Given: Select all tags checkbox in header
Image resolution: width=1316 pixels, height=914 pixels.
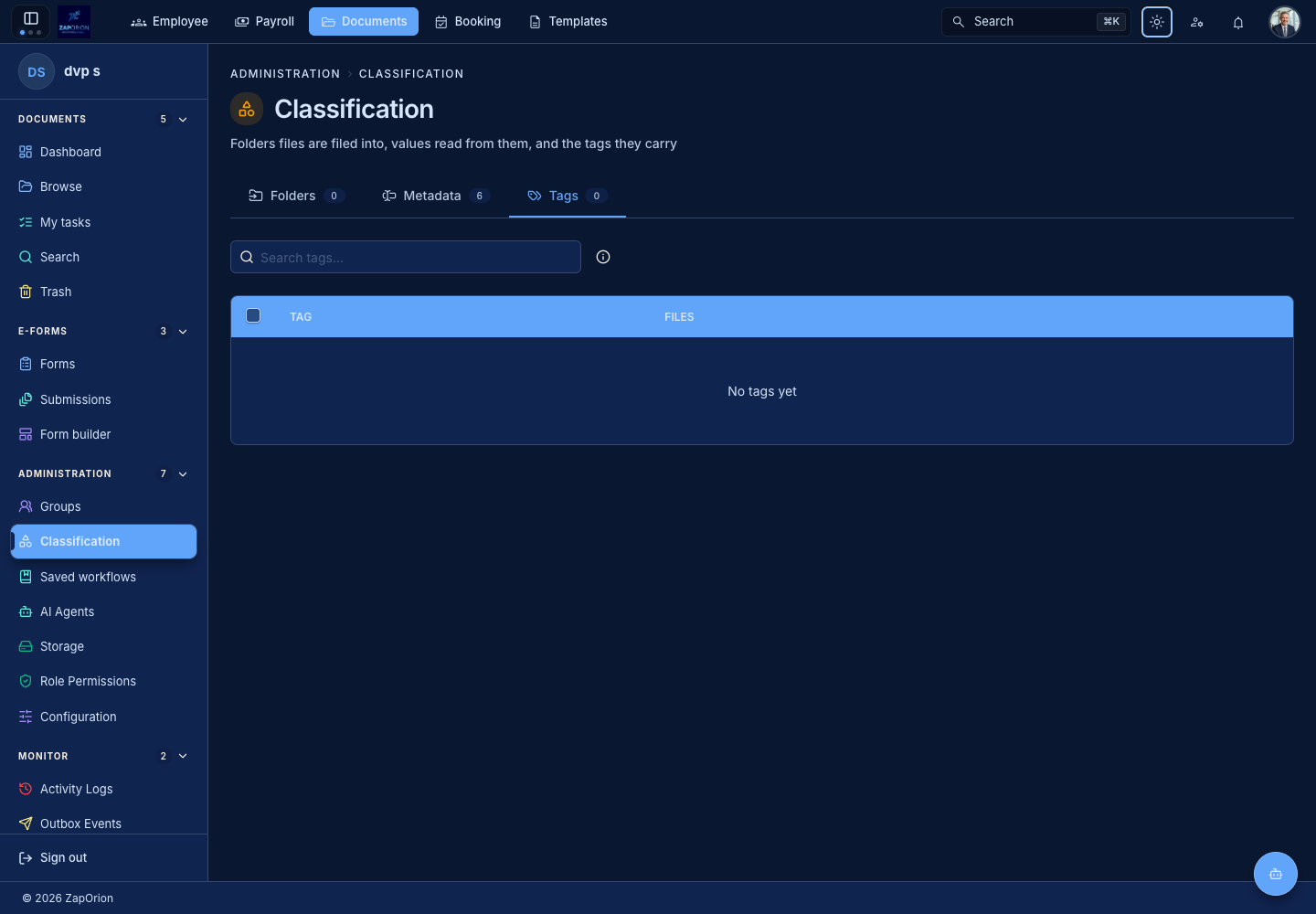Looking at the screenshot, I should 253,315.
